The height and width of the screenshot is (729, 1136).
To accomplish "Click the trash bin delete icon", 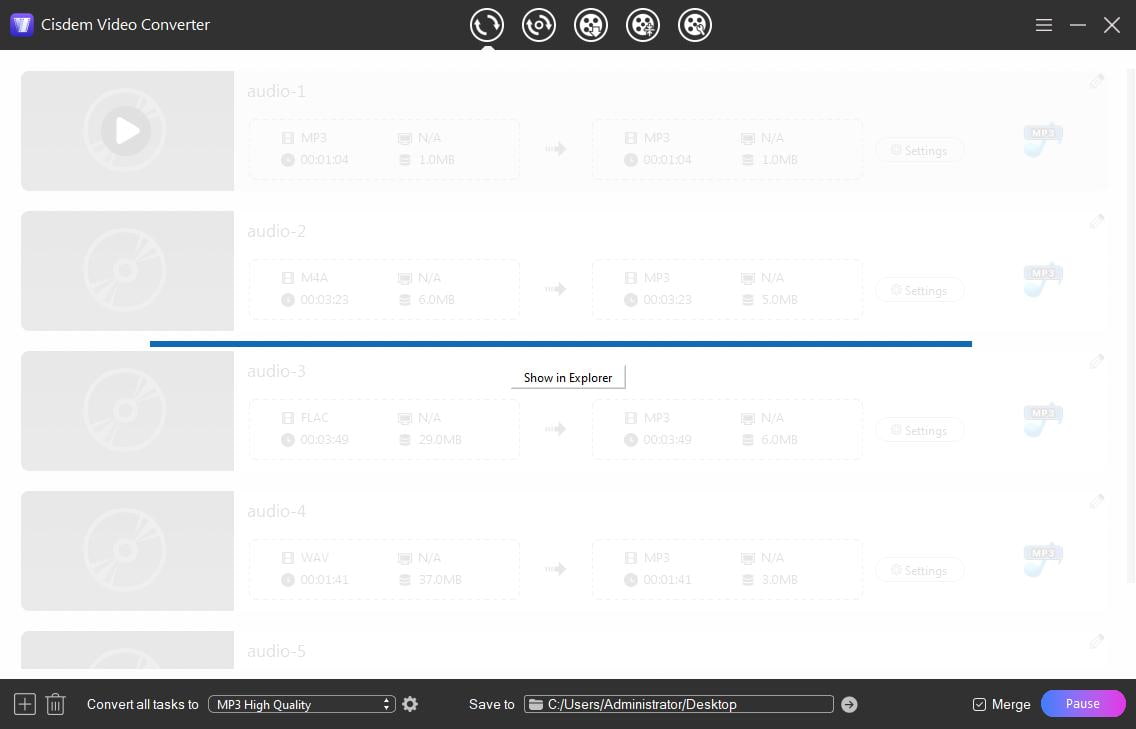I will coord(56,704).
